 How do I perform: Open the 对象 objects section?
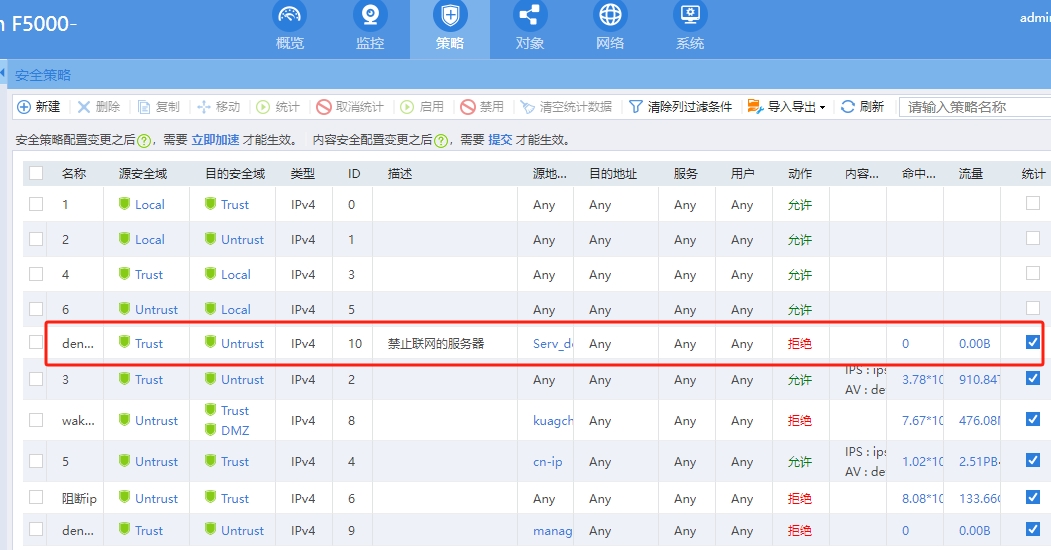coord(530,27)
